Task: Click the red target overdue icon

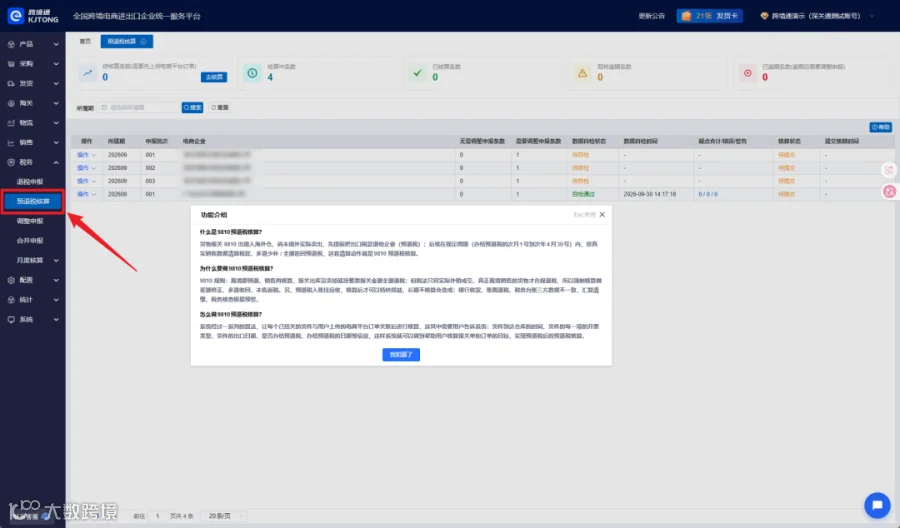Action: (747, 73)
